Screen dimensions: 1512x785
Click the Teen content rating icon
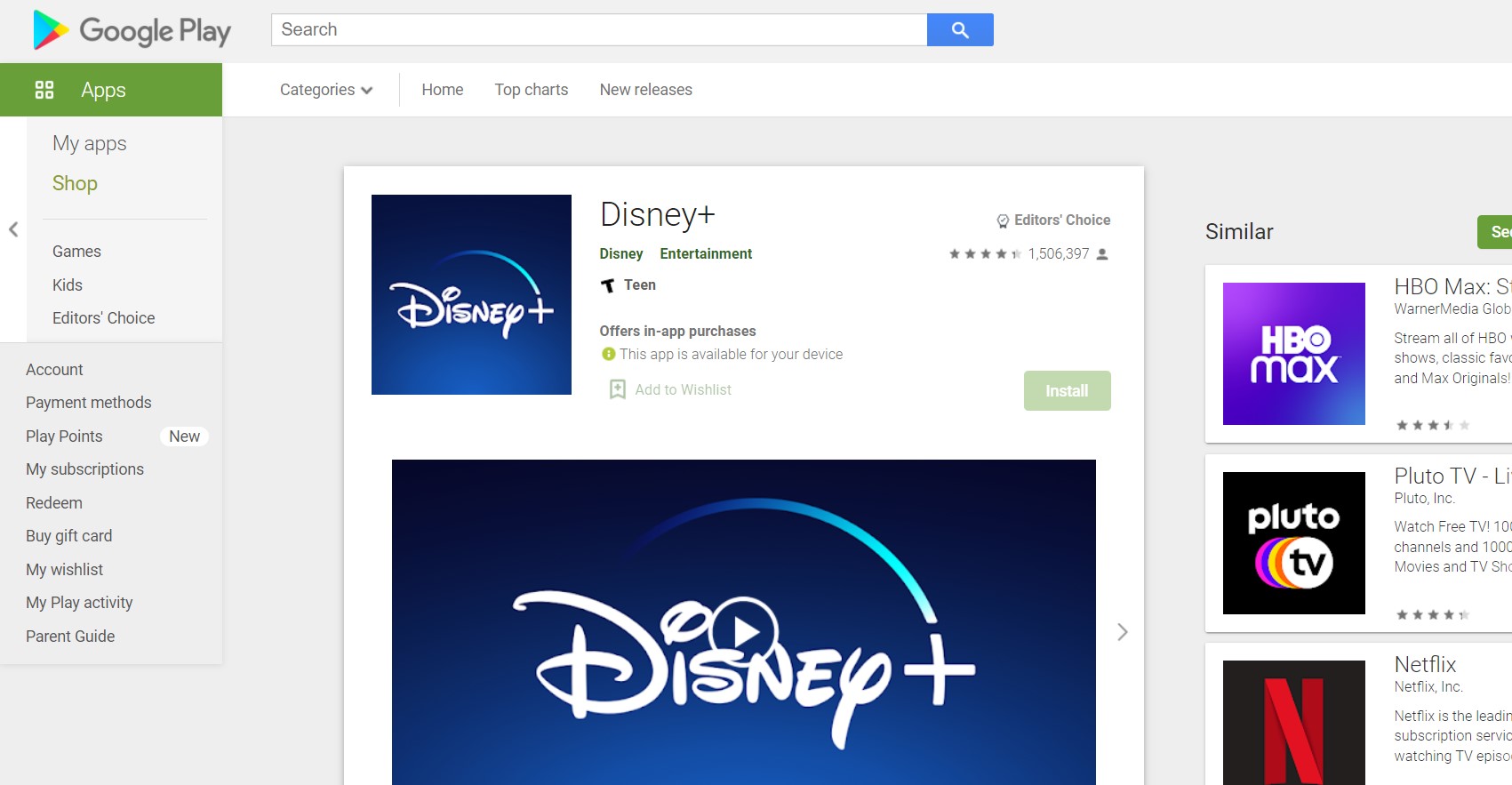[x=608, y=285]
